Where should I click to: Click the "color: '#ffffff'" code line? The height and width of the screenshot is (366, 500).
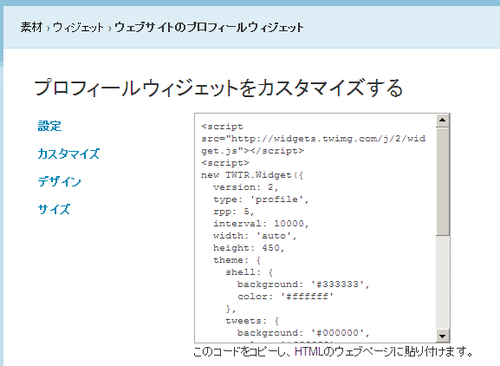(x=285, y=296)
